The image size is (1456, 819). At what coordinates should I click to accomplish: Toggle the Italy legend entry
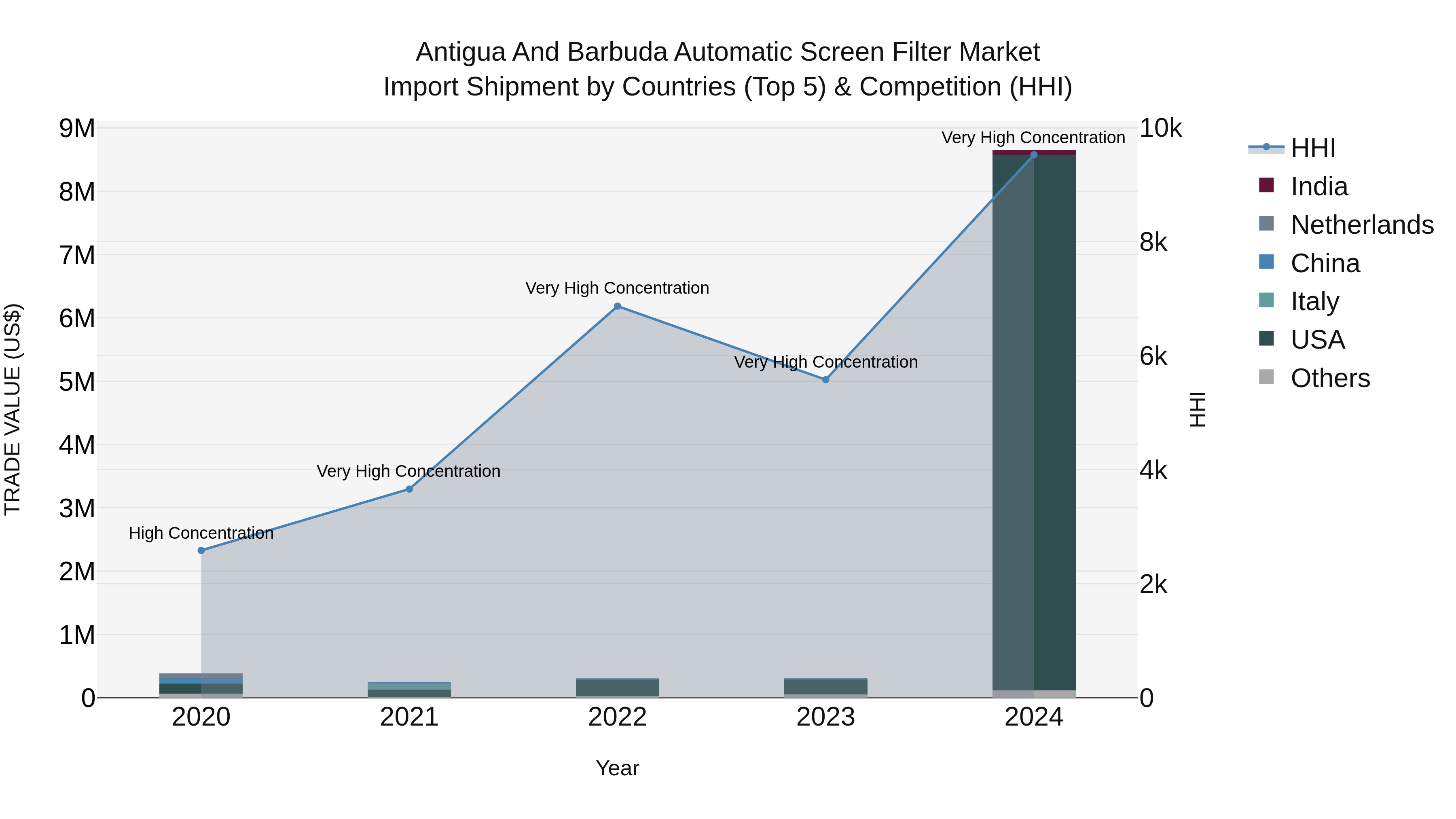[1299, 301]
